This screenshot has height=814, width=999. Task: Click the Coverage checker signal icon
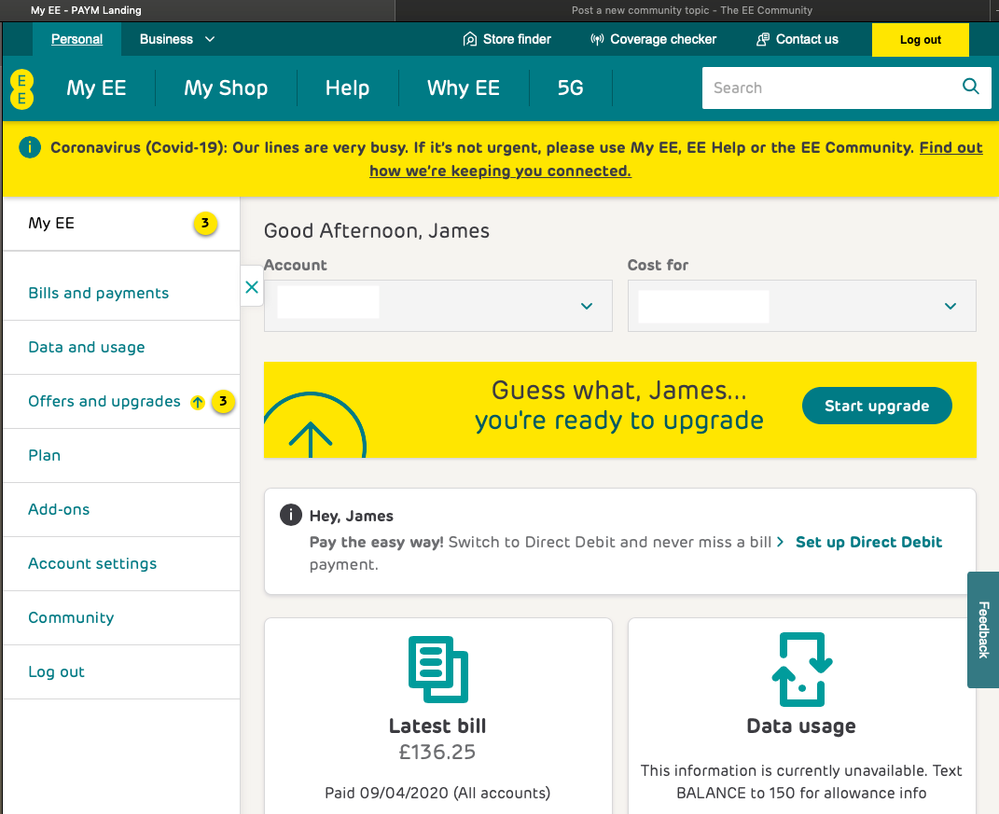coord(597,39)
